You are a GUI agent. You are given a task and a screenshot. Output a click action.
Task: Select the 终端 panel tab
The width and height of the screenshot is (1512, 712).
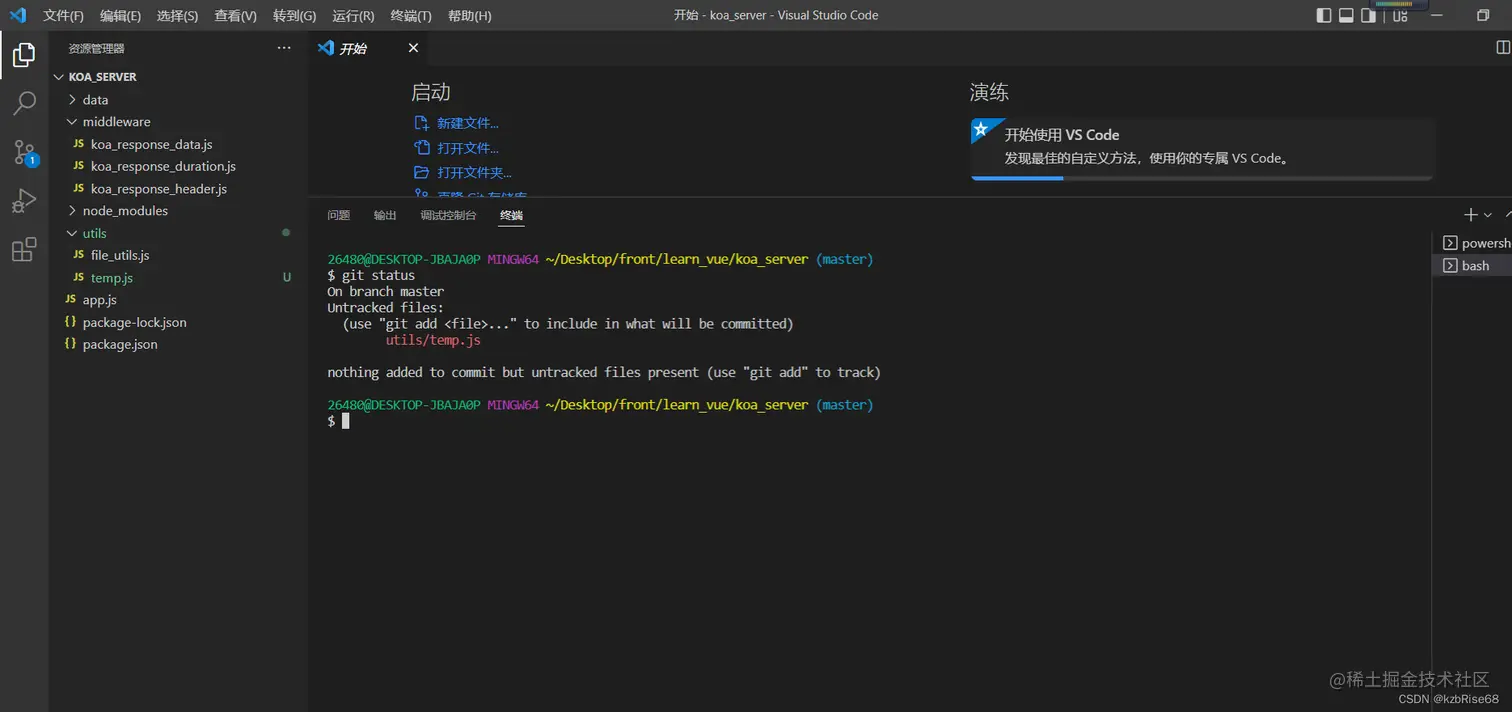tap(511, 215)
